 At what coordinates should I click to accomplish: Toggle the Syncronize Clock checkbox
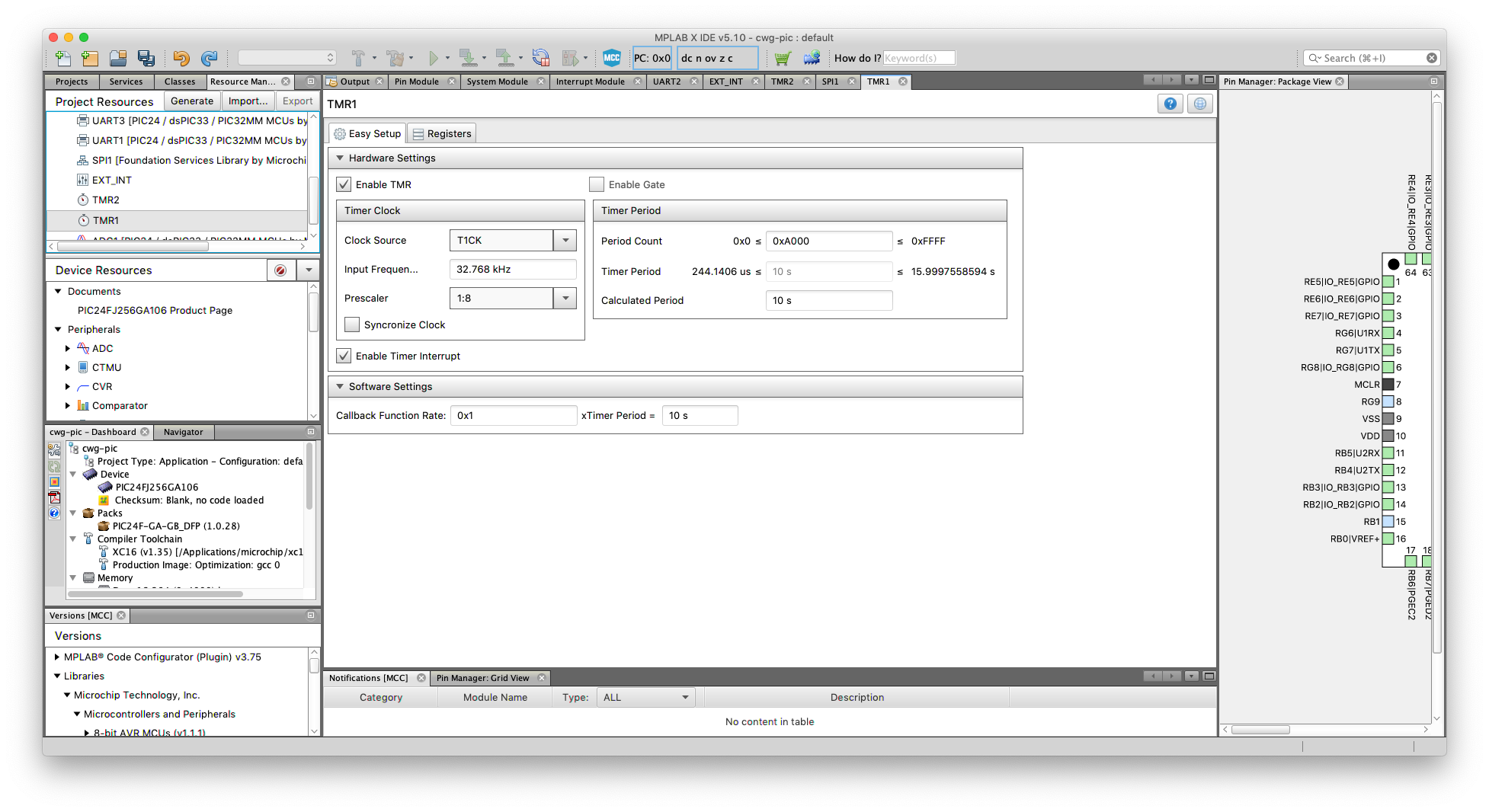[352, 324]
